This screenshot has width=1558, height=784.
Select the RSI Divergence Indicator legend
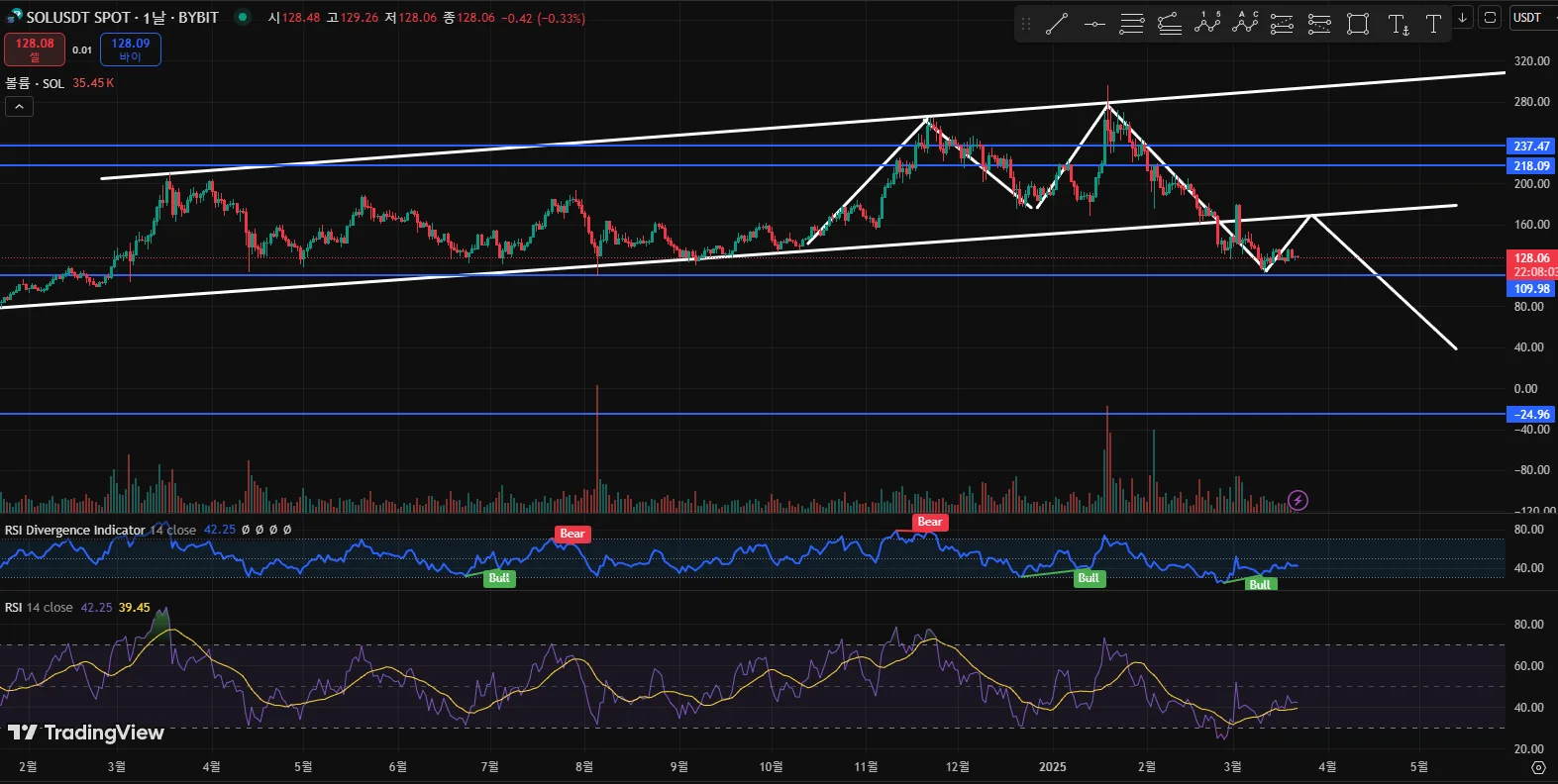(75, 530)
